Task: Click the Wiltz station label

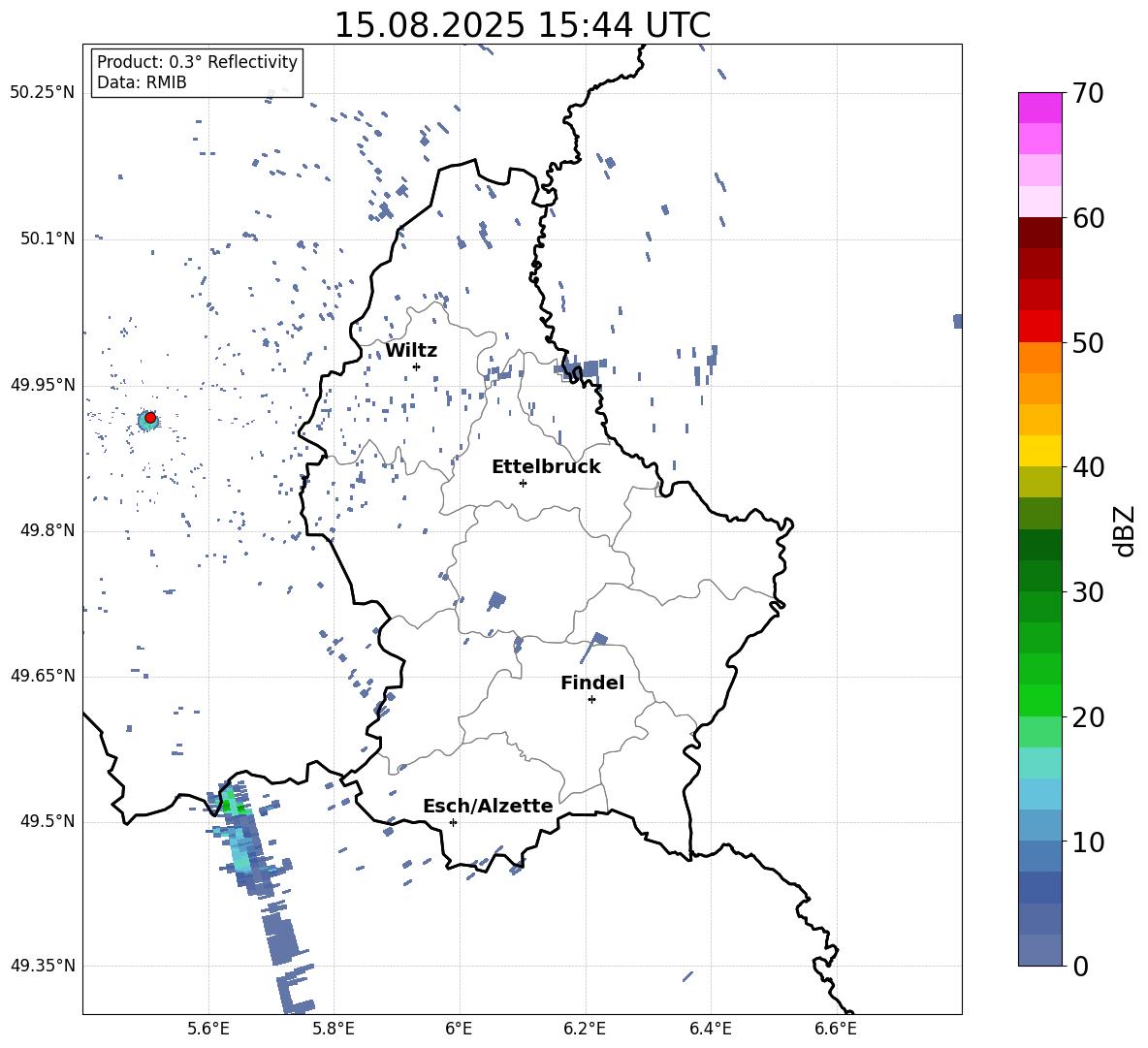Action: (411, 351)
